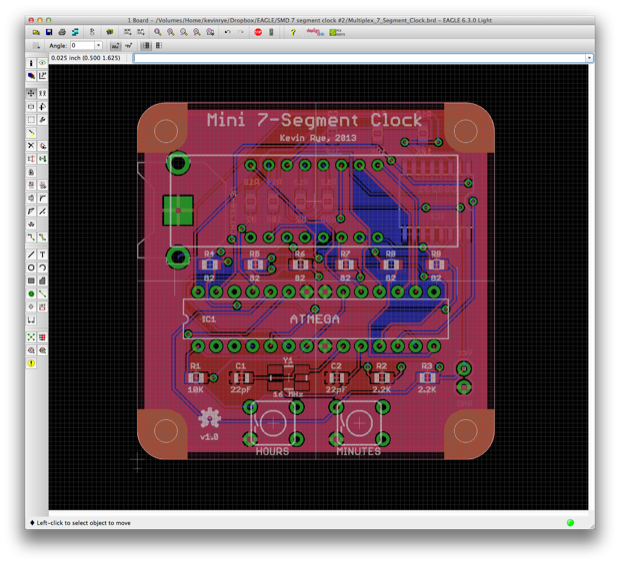The image size is (620, 564).
Task: Select the Show eye tool
Action: pyautogui.click(x=42, y=63)
